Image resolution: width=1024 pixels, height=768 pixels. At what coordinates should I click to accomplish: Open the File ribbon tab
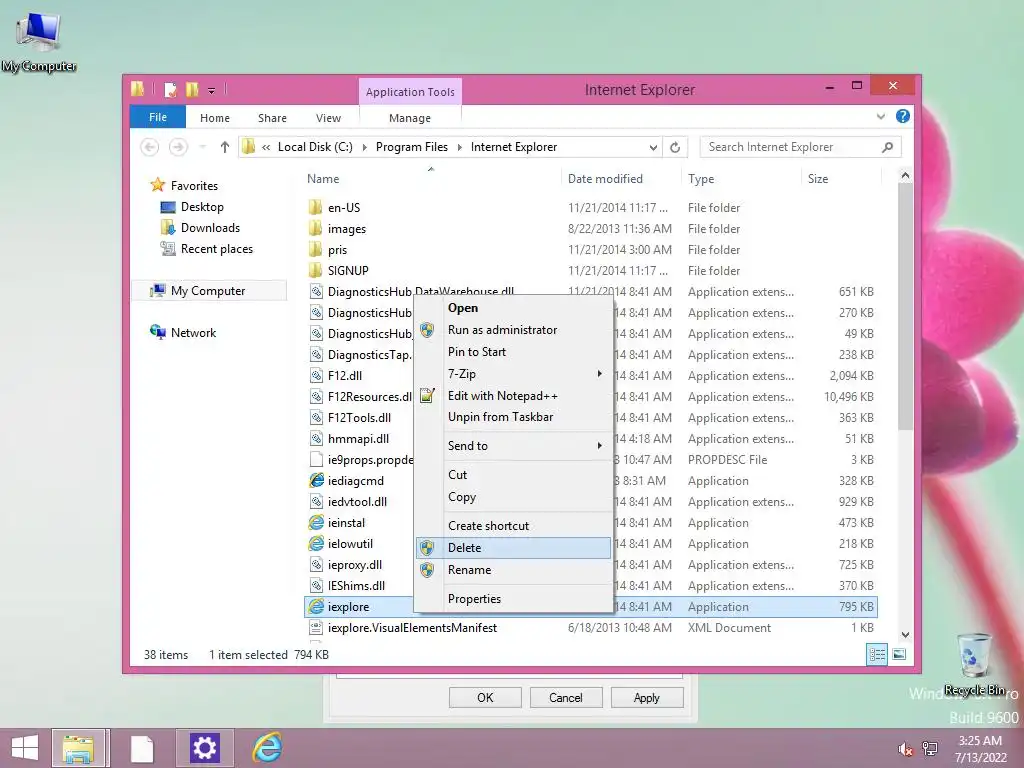point(158,118)
